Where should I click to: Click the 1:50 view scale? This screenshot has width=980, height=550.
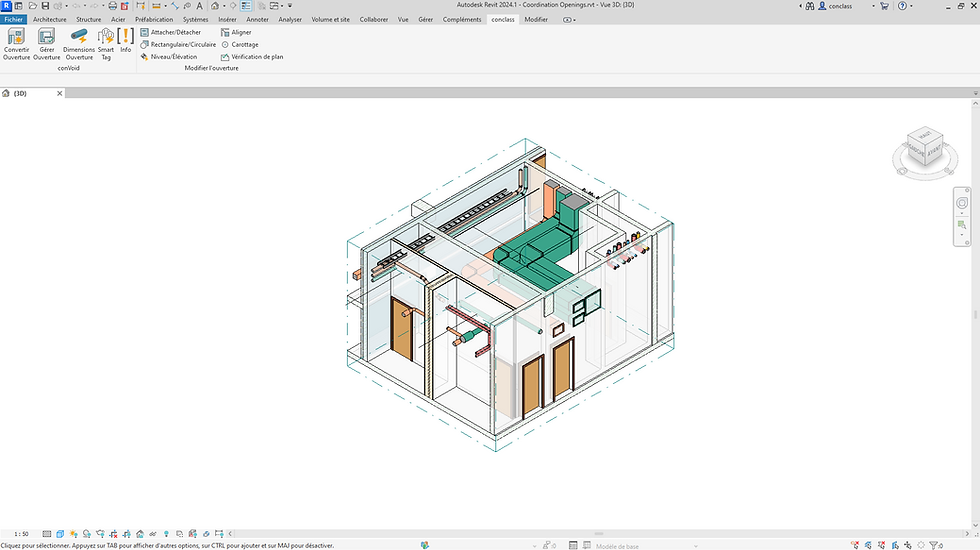21,534
